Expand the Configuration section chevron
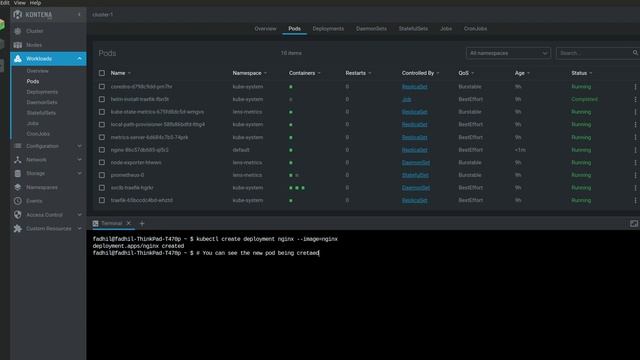This screenshot has height=360, width=640. coord(79,146)
